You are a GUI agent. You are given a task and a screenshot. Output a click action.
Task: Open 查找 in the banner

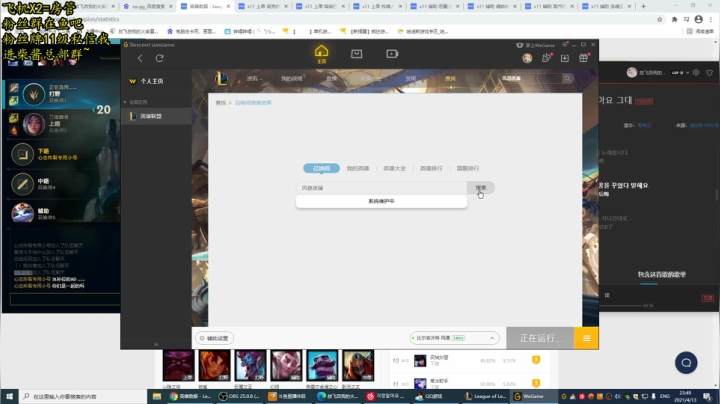(450, 79)
